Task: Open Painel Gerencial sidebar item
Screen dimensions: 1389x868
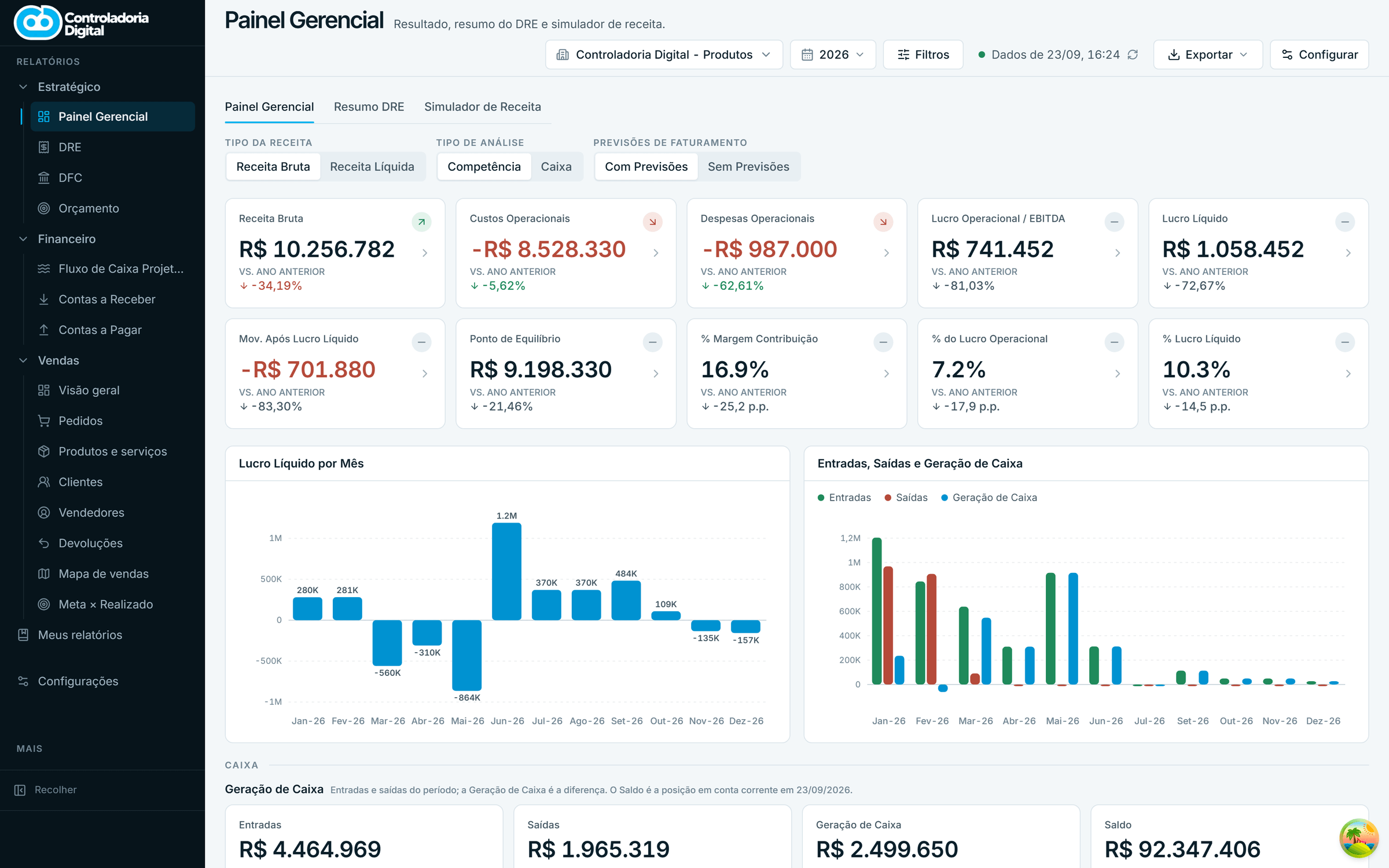Action: coord(113,116)
